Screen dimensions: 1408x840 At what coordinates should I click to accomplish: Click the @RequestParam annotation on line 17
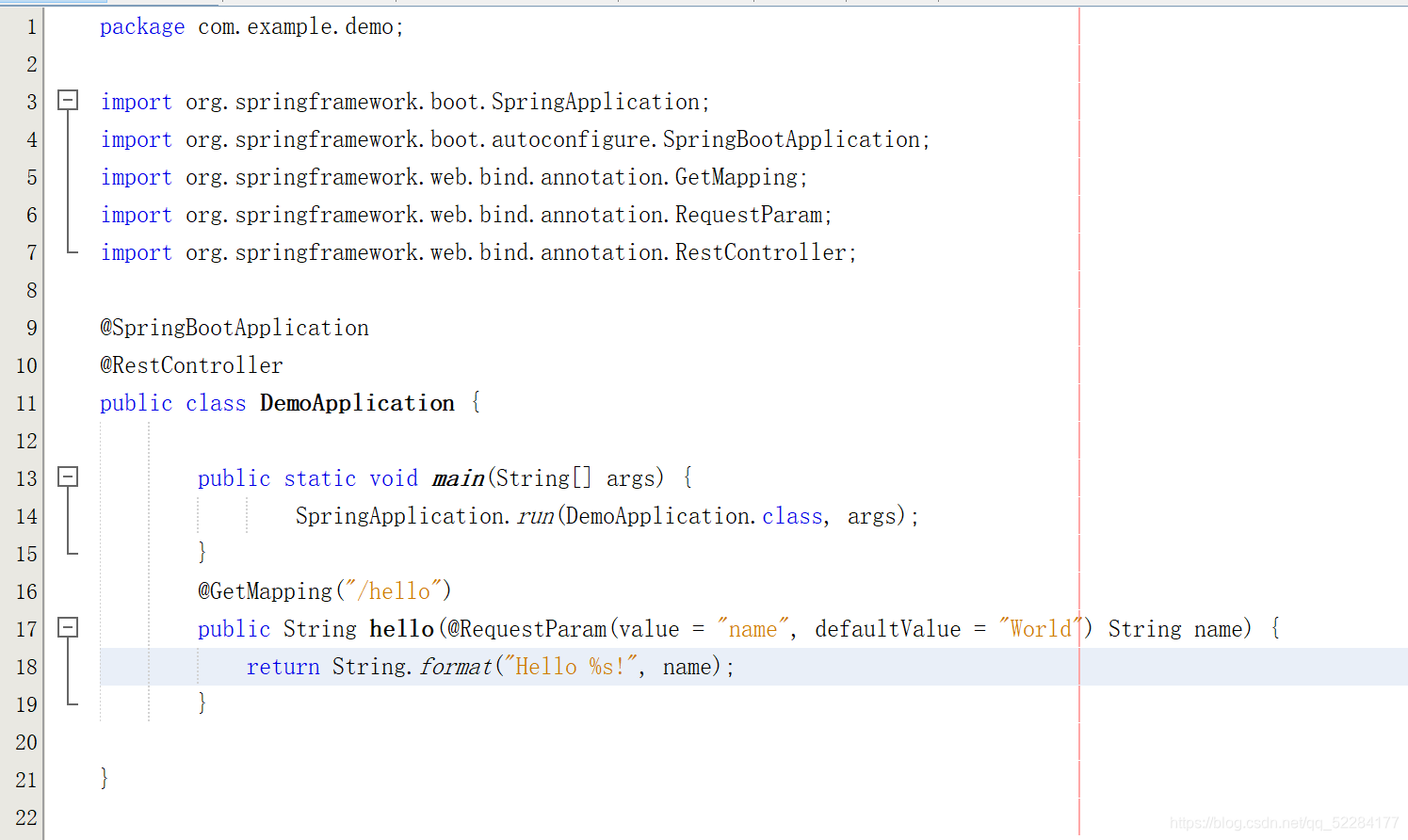[x=526, y=629]
